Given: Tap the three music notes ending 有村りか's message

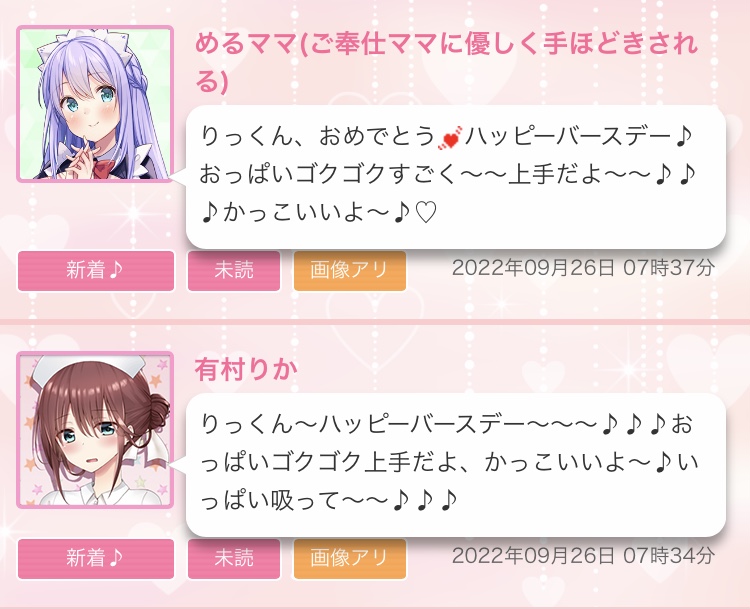Looking at the screenshot, I should 425,501.
